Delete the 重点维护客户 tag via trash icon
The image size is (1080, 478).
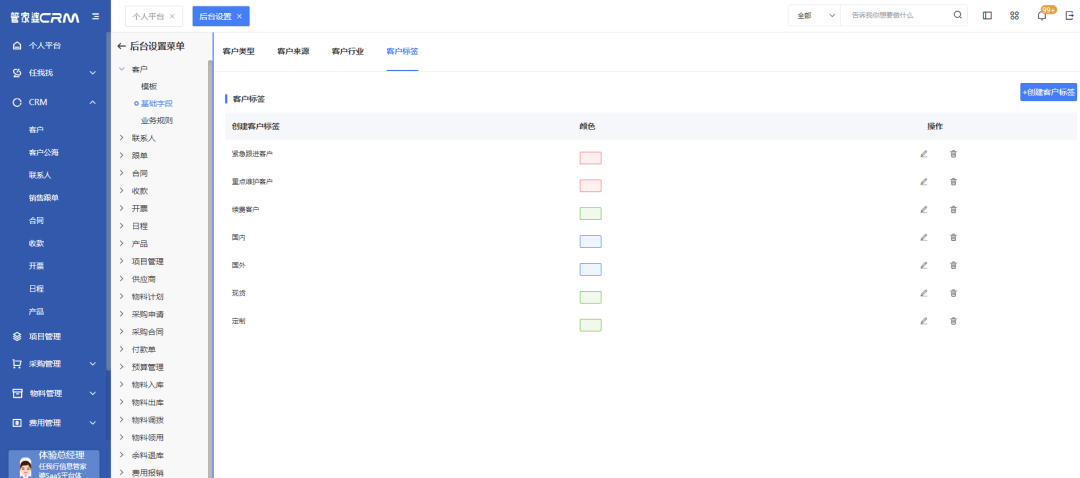click(953, 182)
